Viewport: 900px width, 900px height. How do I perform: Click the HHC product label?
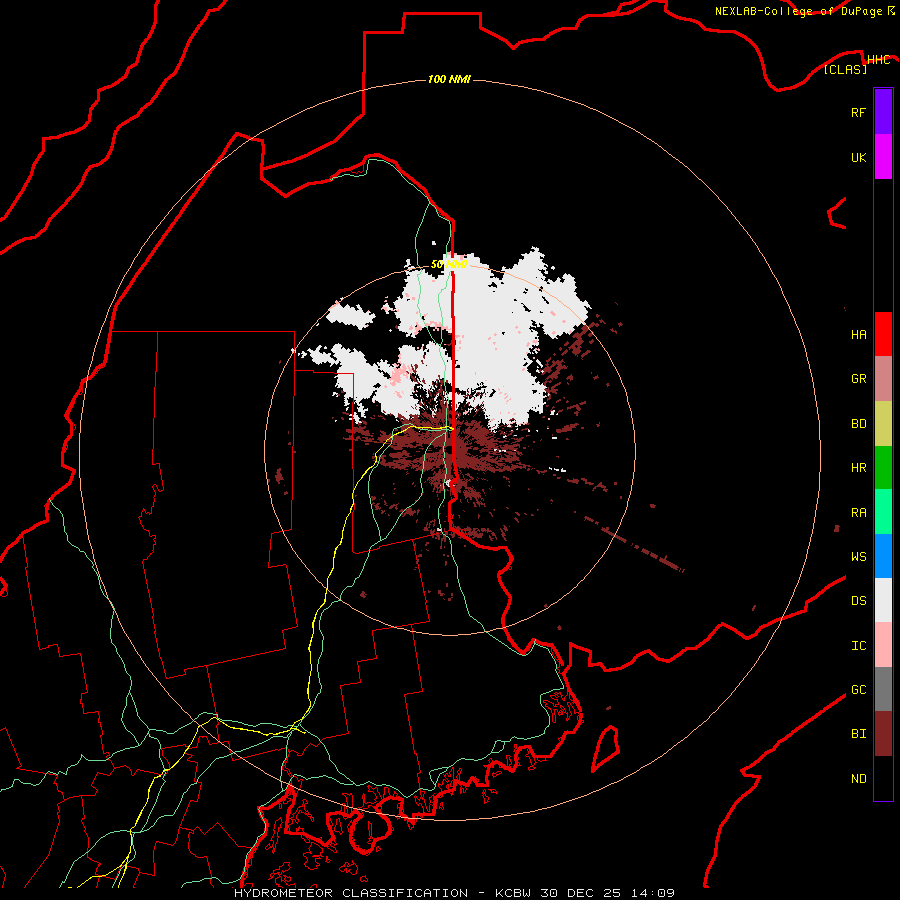point(878,60)
